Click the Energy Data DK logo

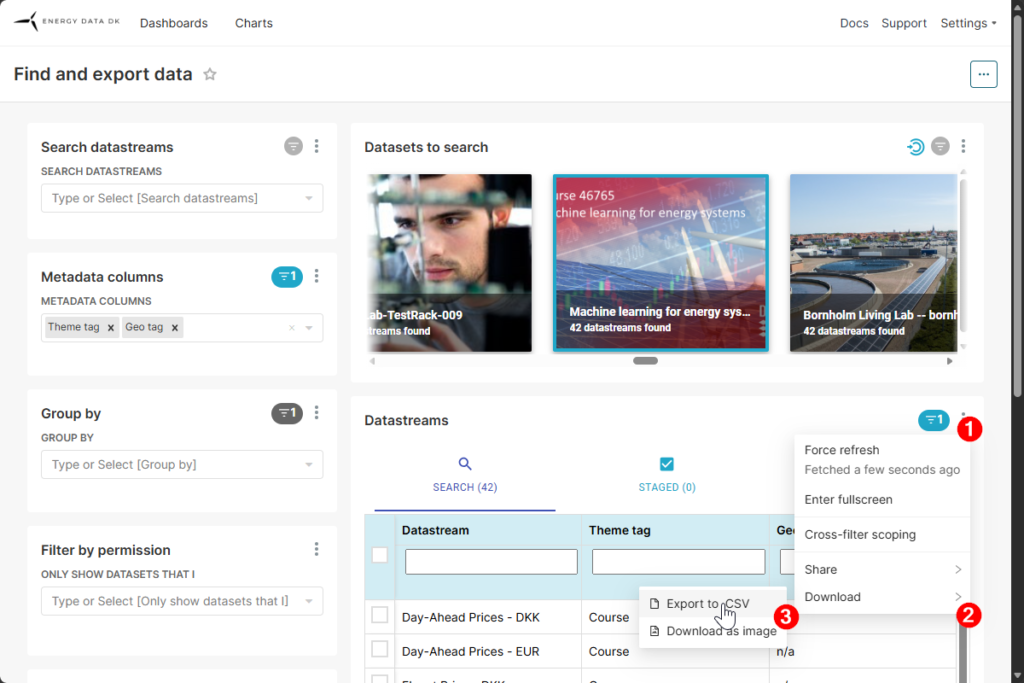tap(67, 22)
